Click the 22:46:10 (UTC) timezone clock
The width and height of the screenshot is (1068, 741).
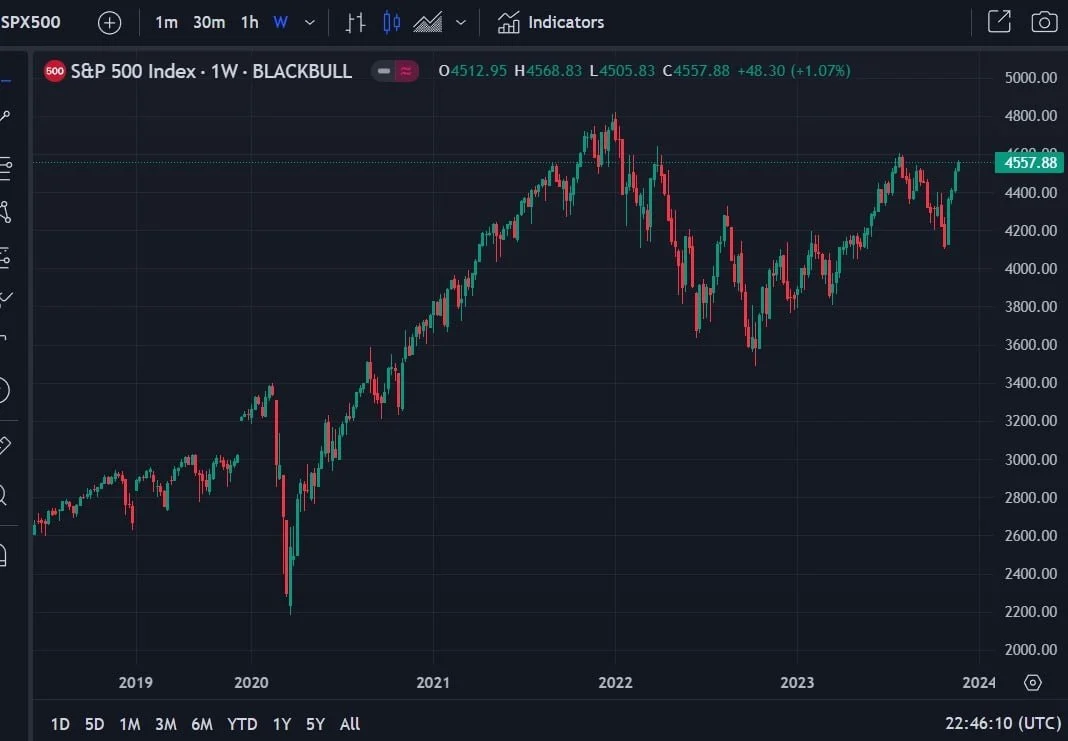point(1003,723)
